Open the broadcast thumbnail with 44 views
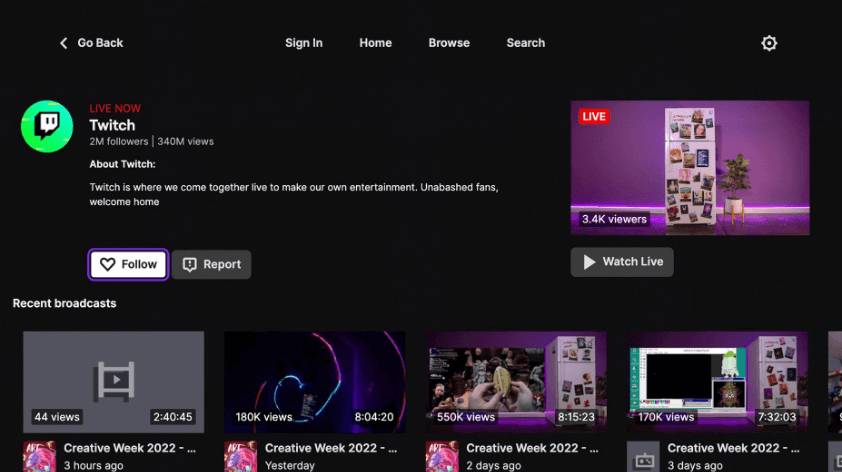 tap(113, 382)
